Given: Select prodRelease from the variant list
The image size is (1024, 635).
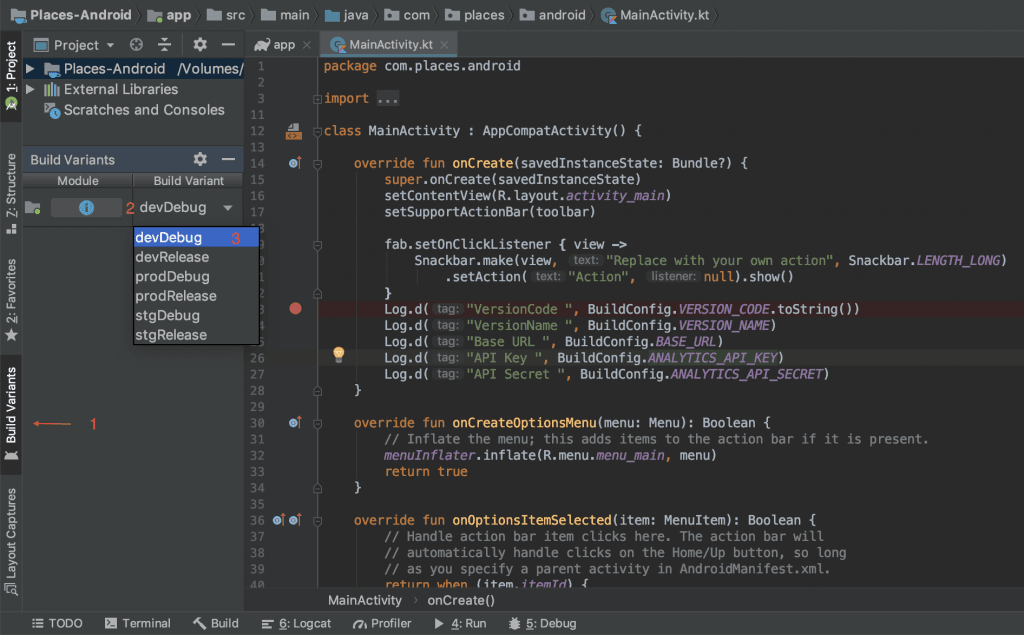Looking at the screenshot, I should 196,296.
